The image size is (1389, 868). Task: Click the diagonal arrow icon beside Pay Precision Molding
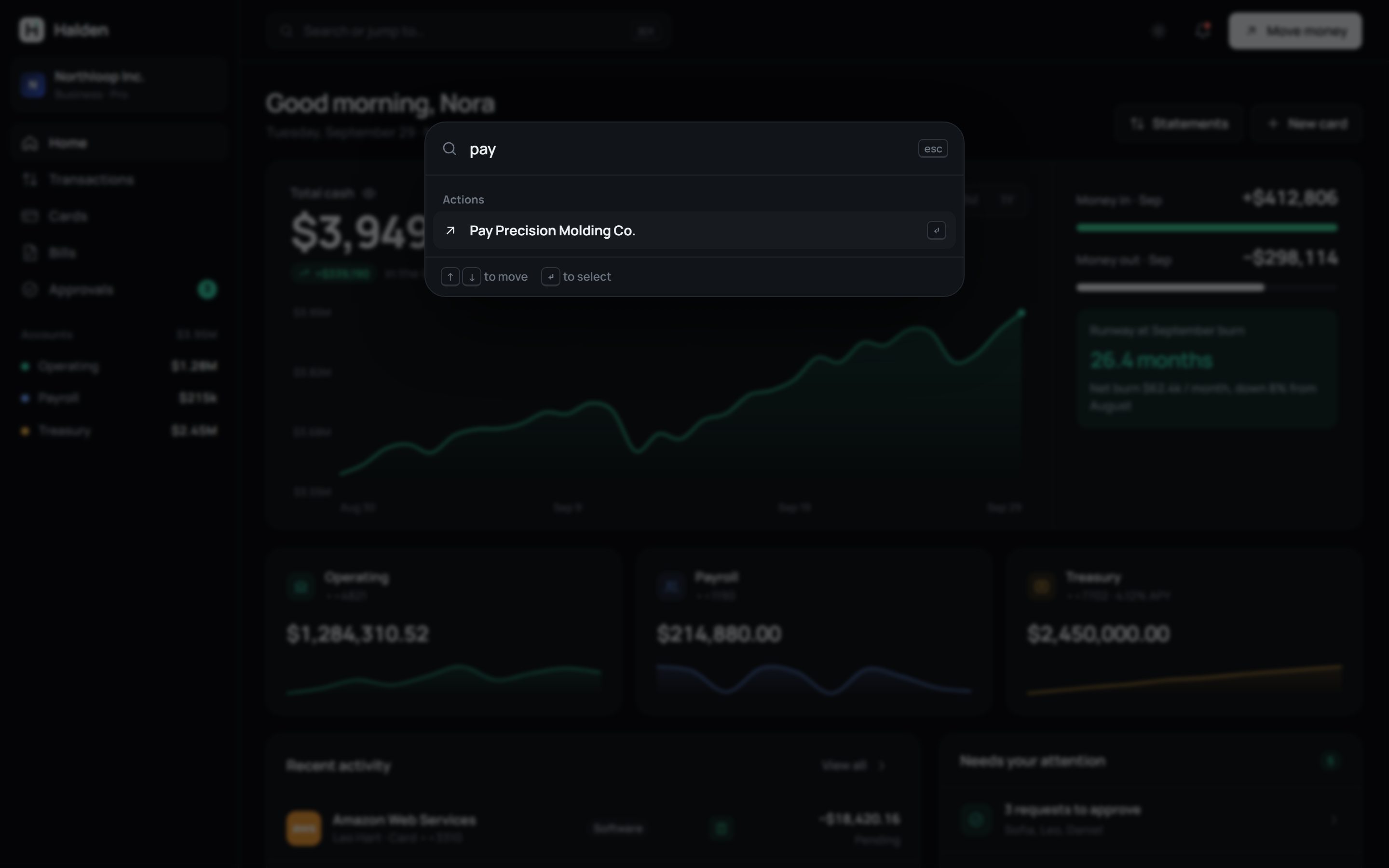[x=450, y=230]
